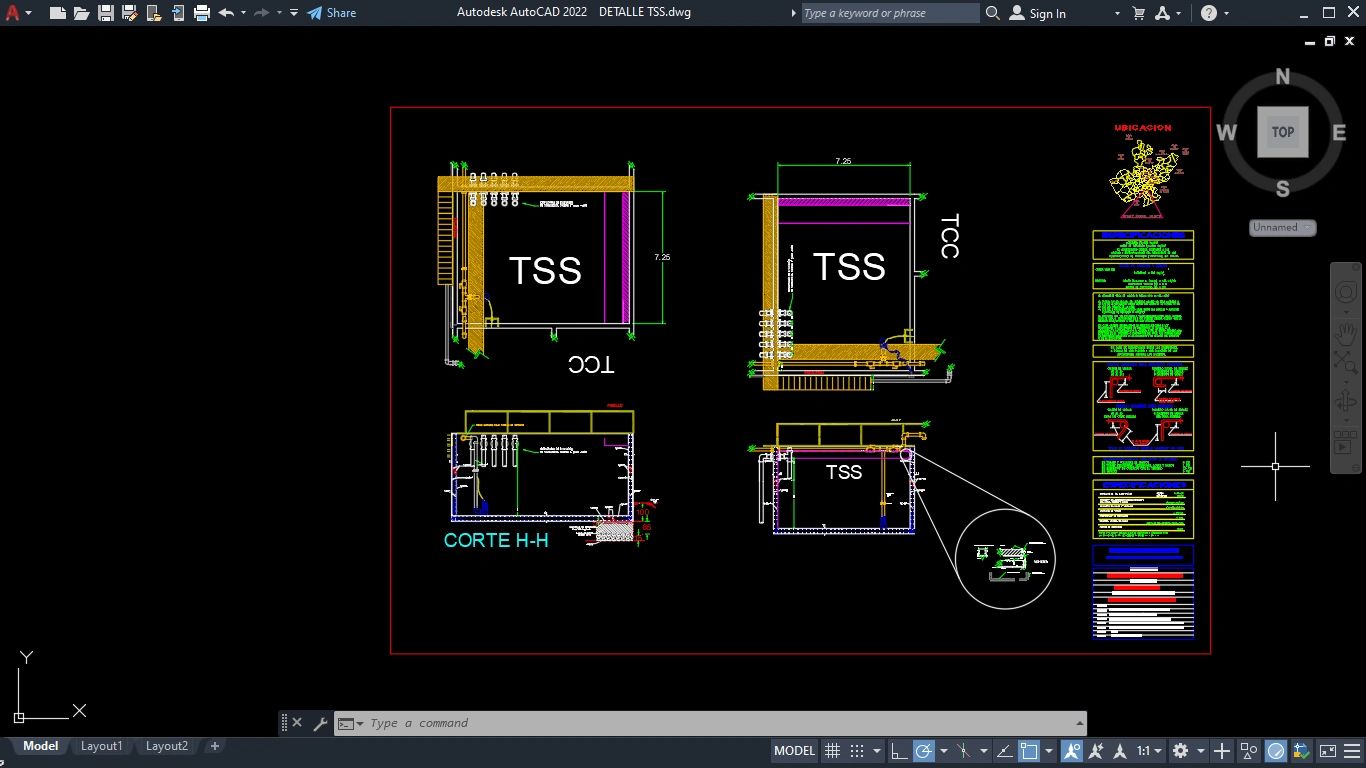Image resolution: width=1366 pixels, height=768 pixels.
Task: Click the Plot printer icon
Action: (202, 13)
